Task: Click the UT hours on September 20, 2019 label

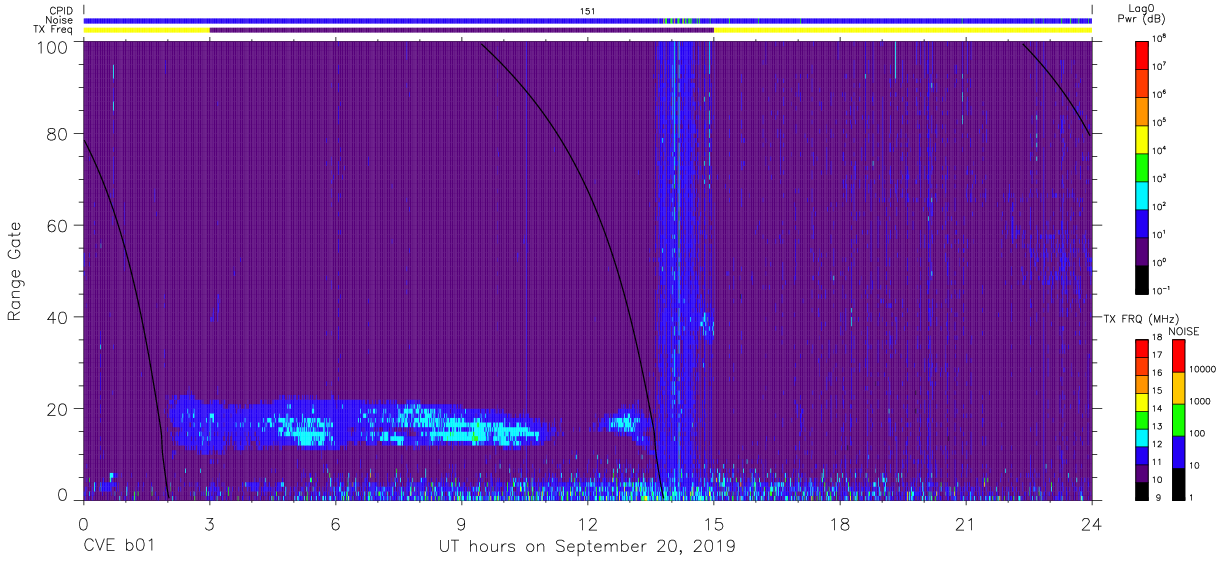Action: pyautogui.click(x=588, y=547)
